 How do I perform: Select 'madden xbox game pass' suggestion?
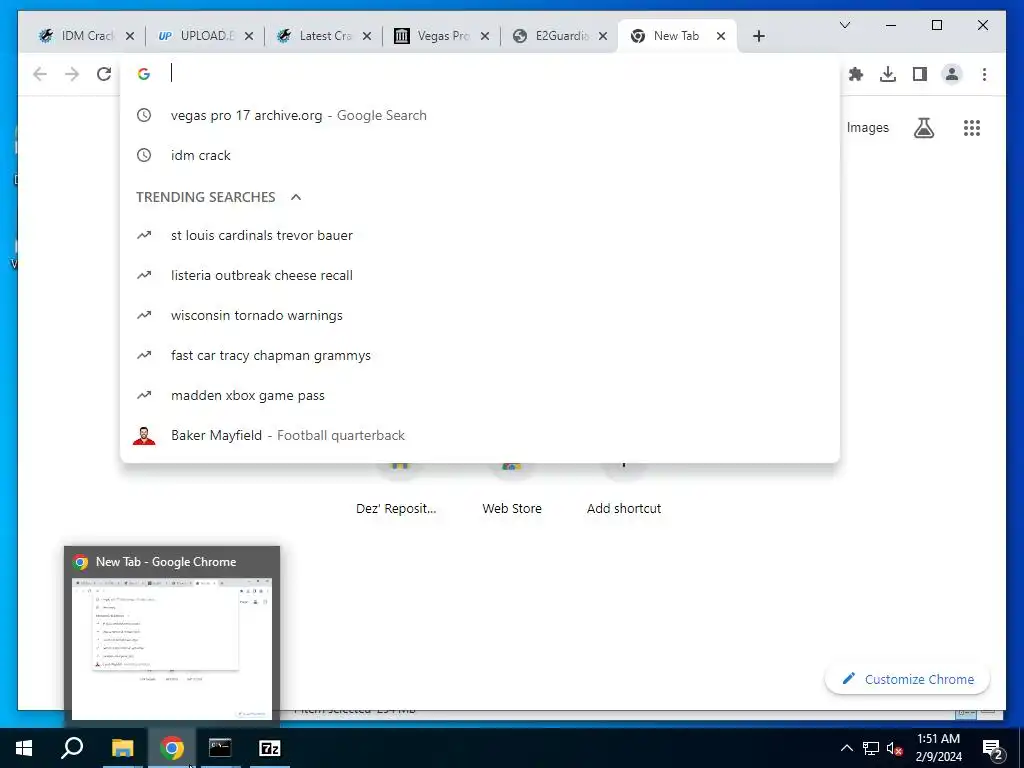click(x=480, y=396)
